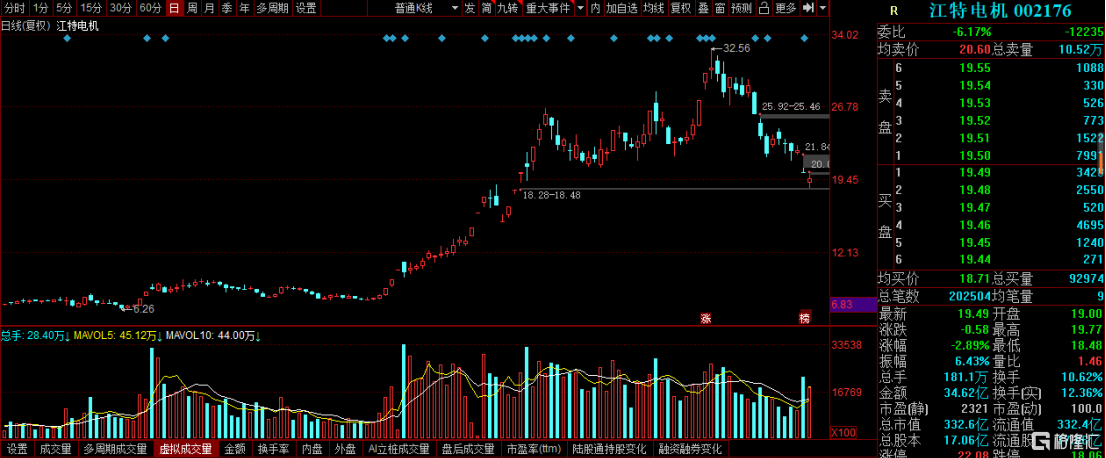Screen dimensions: 1106x458
Task: Click the 榜 marker on the chart
Action: [804, 318]
